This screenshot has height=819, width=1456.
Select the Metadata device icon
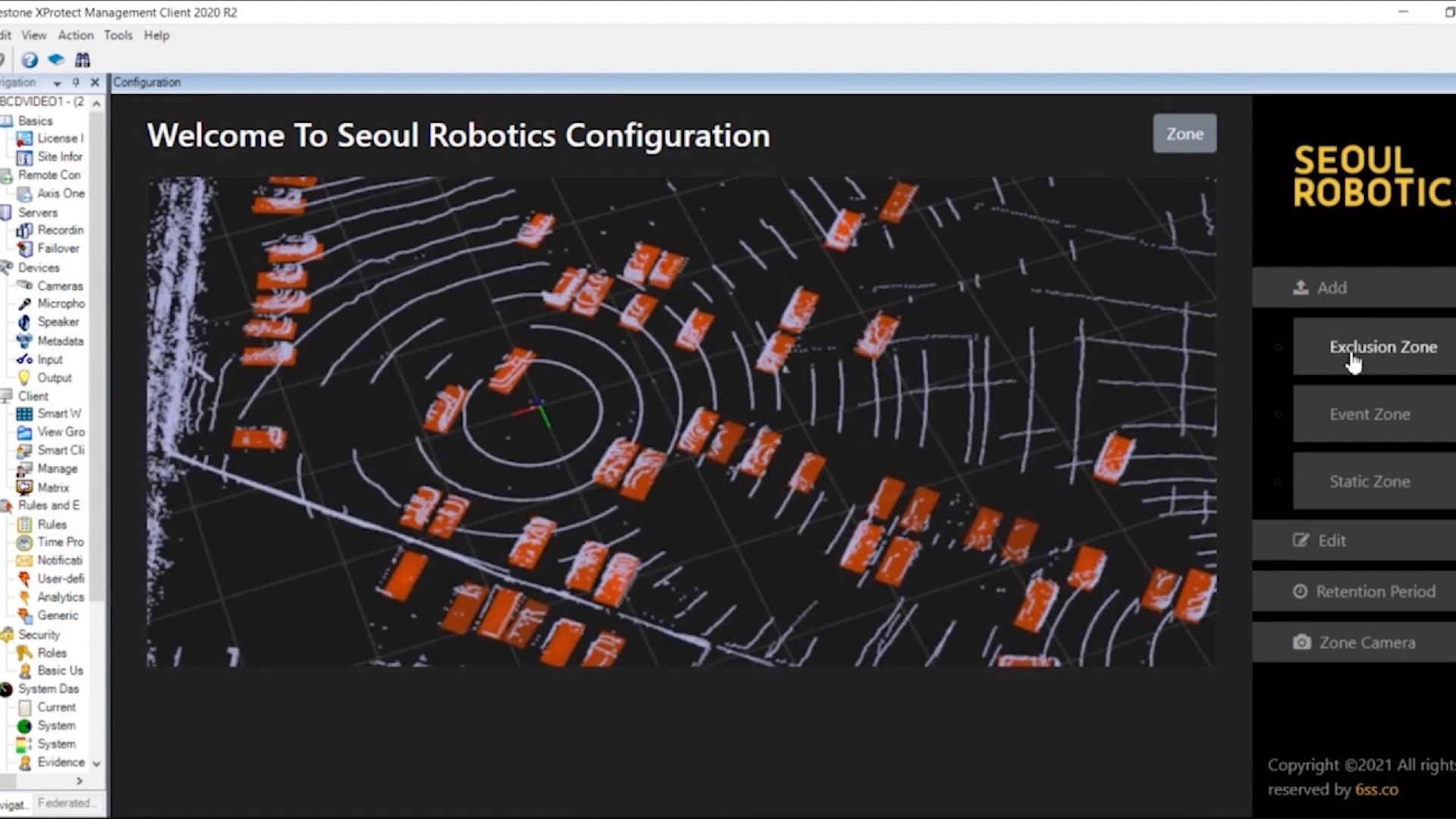click(x=24, y=341)
